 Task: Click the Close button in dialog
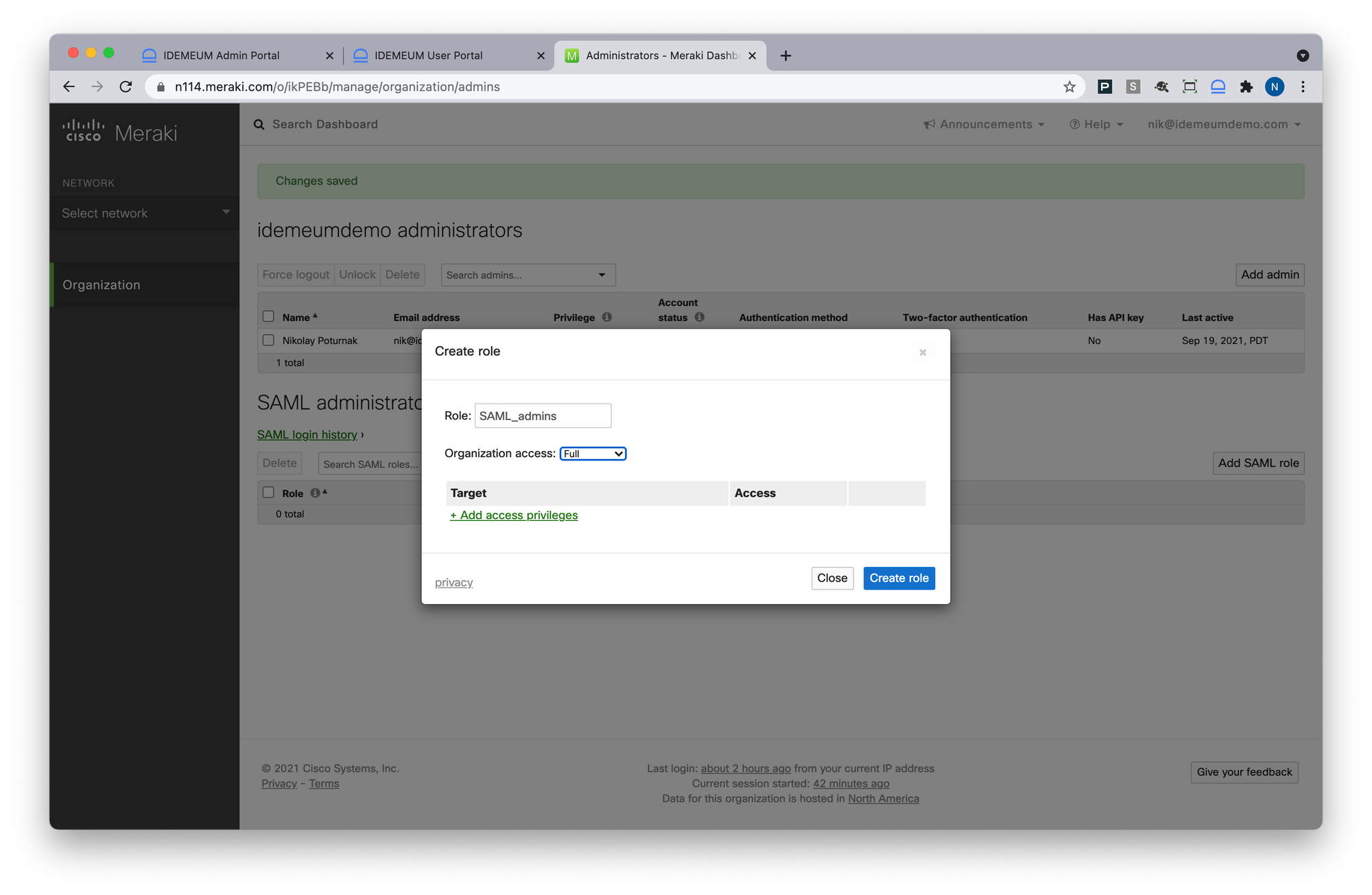(832, 578)
